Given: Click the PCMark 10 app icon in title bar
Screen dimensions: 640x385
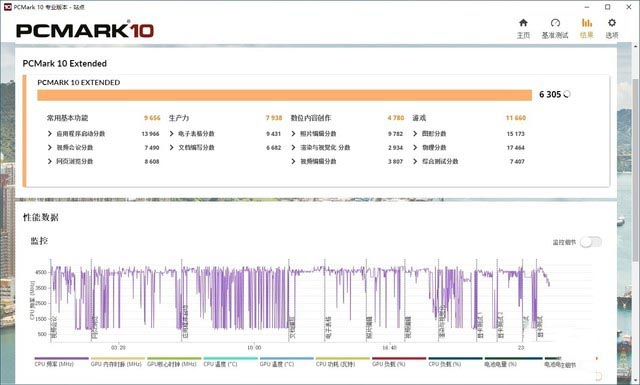Looking at the screenshot, I should click(x=7, y=7).
